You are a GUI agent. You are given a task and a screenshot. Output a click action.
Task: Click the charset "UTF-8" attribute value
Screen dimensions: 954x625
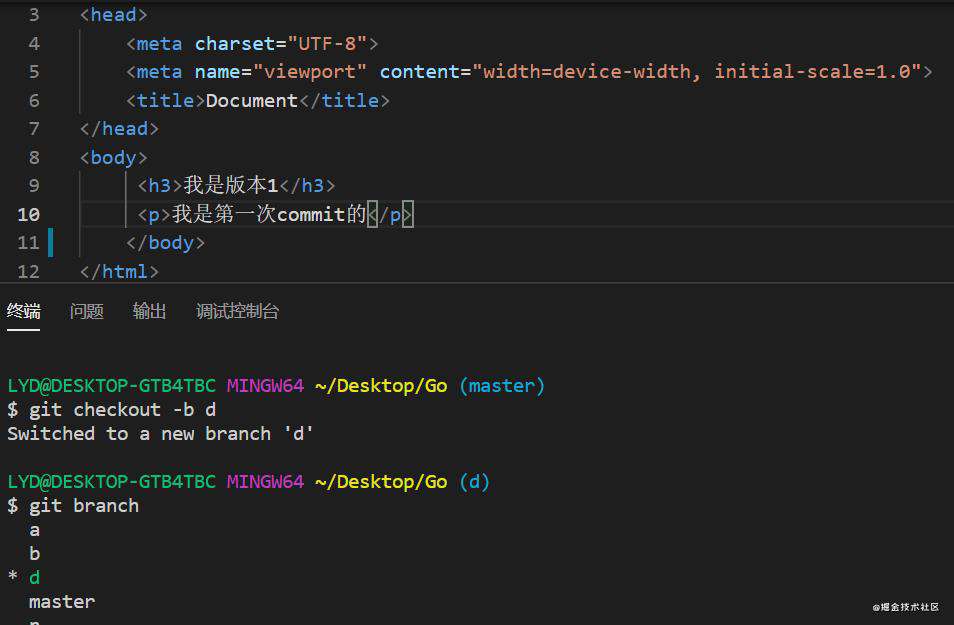pos(327,43)
